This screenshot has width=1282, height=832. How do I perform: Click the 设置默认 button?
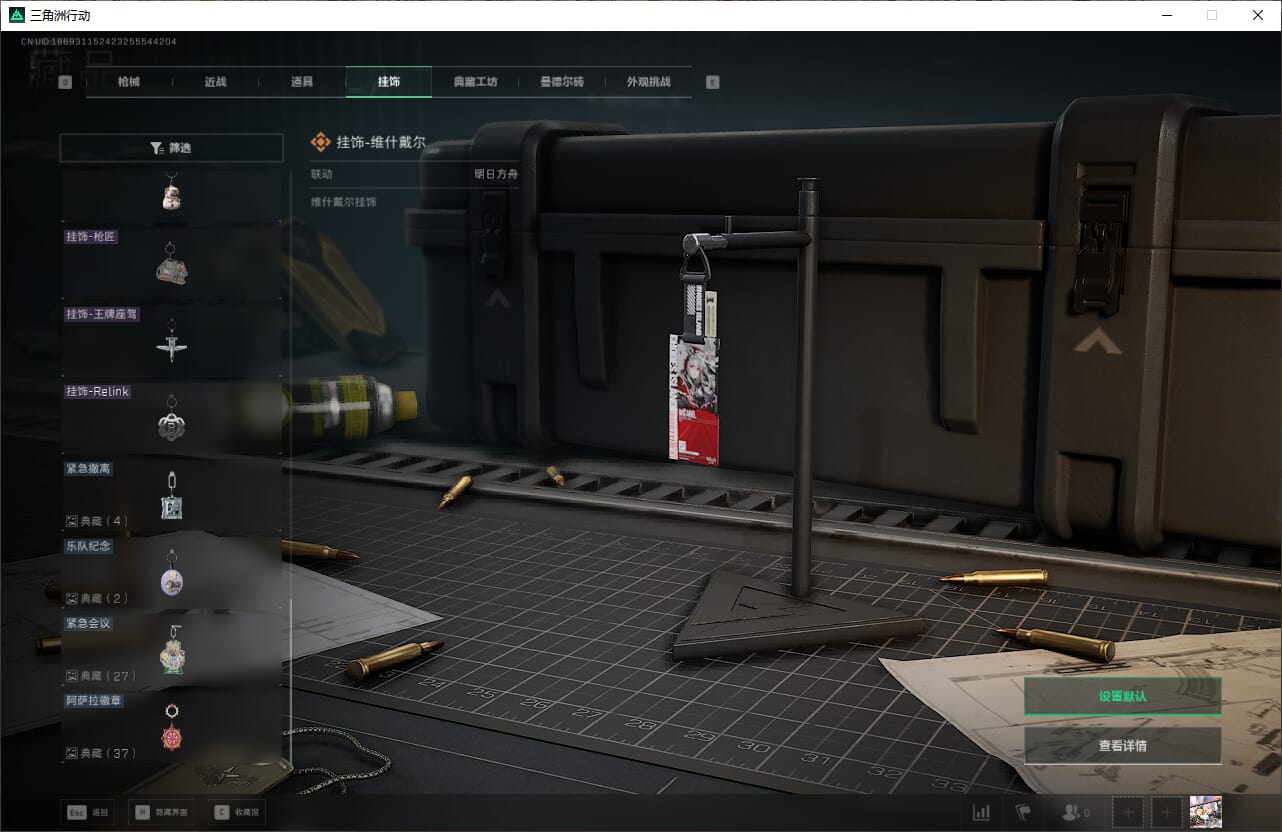[1122, 696]
